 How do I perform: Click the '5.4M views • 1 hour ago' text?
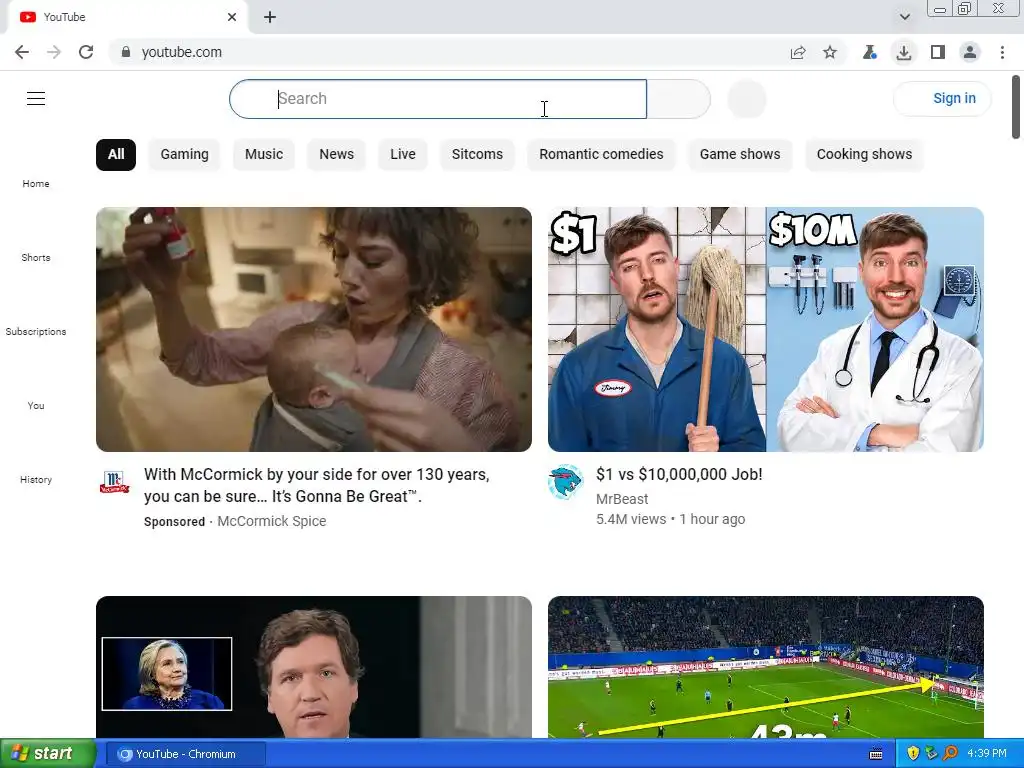[x=670, y=519]
